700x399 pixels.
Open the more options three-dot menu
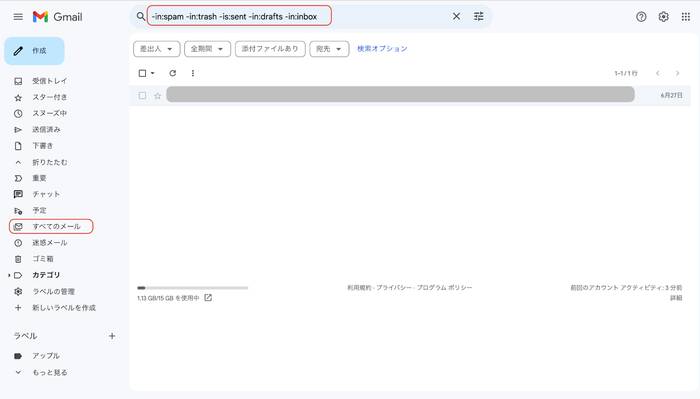(192, 73)
